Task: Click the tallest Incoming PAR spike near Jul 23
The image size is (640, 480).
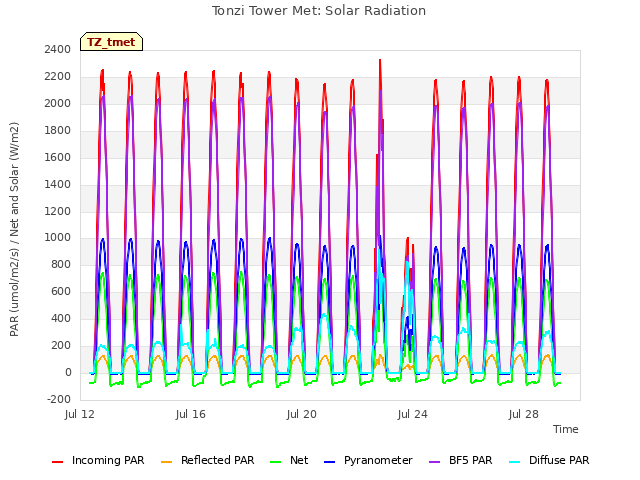Action: pyautogui.click(x=380, y=61)
